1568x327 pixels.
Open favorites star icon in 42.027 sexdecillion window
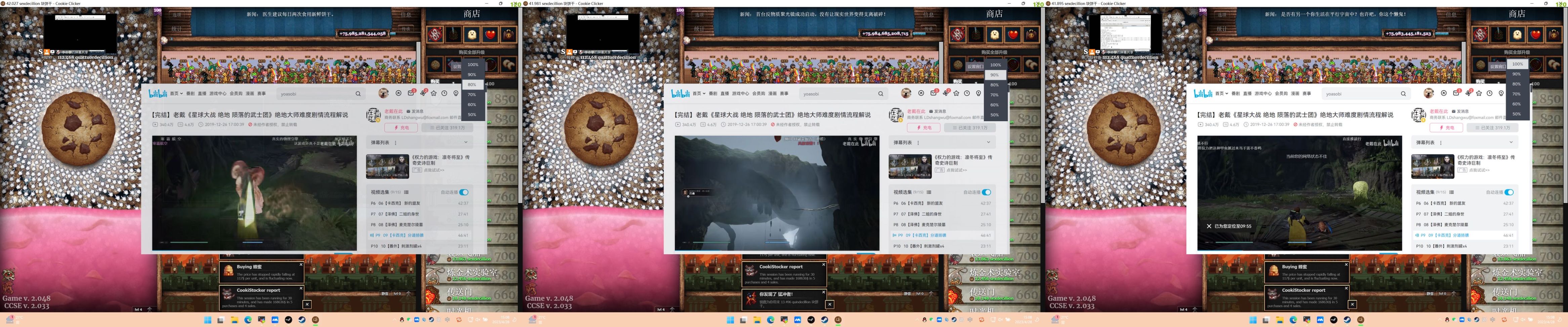pos(434,93)
